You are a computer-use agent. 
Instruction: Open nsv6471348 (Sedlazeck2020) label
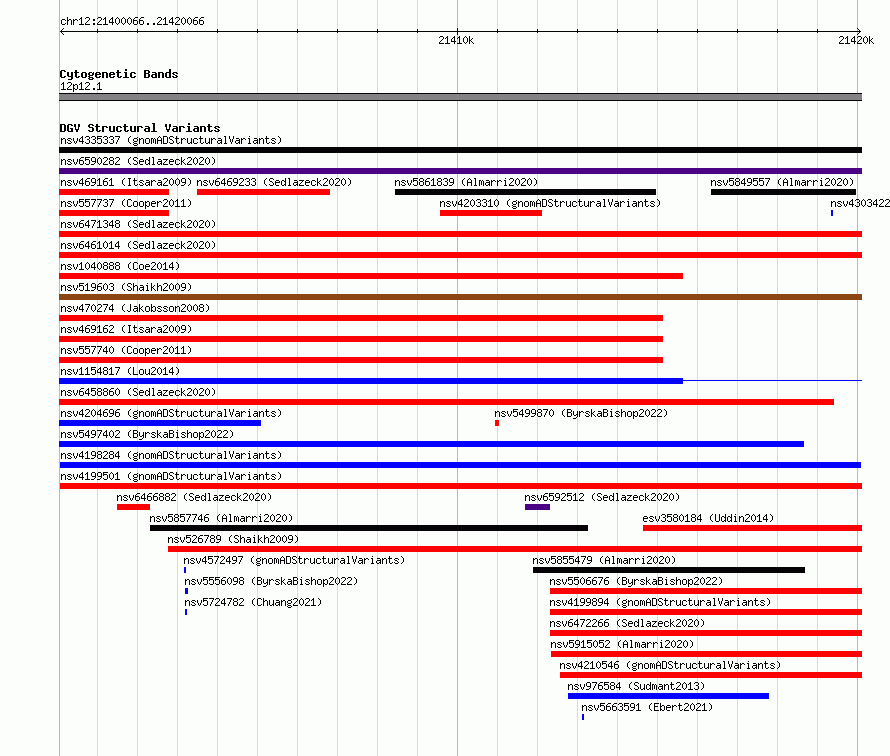pyautogui.click(x=138, y=224)
